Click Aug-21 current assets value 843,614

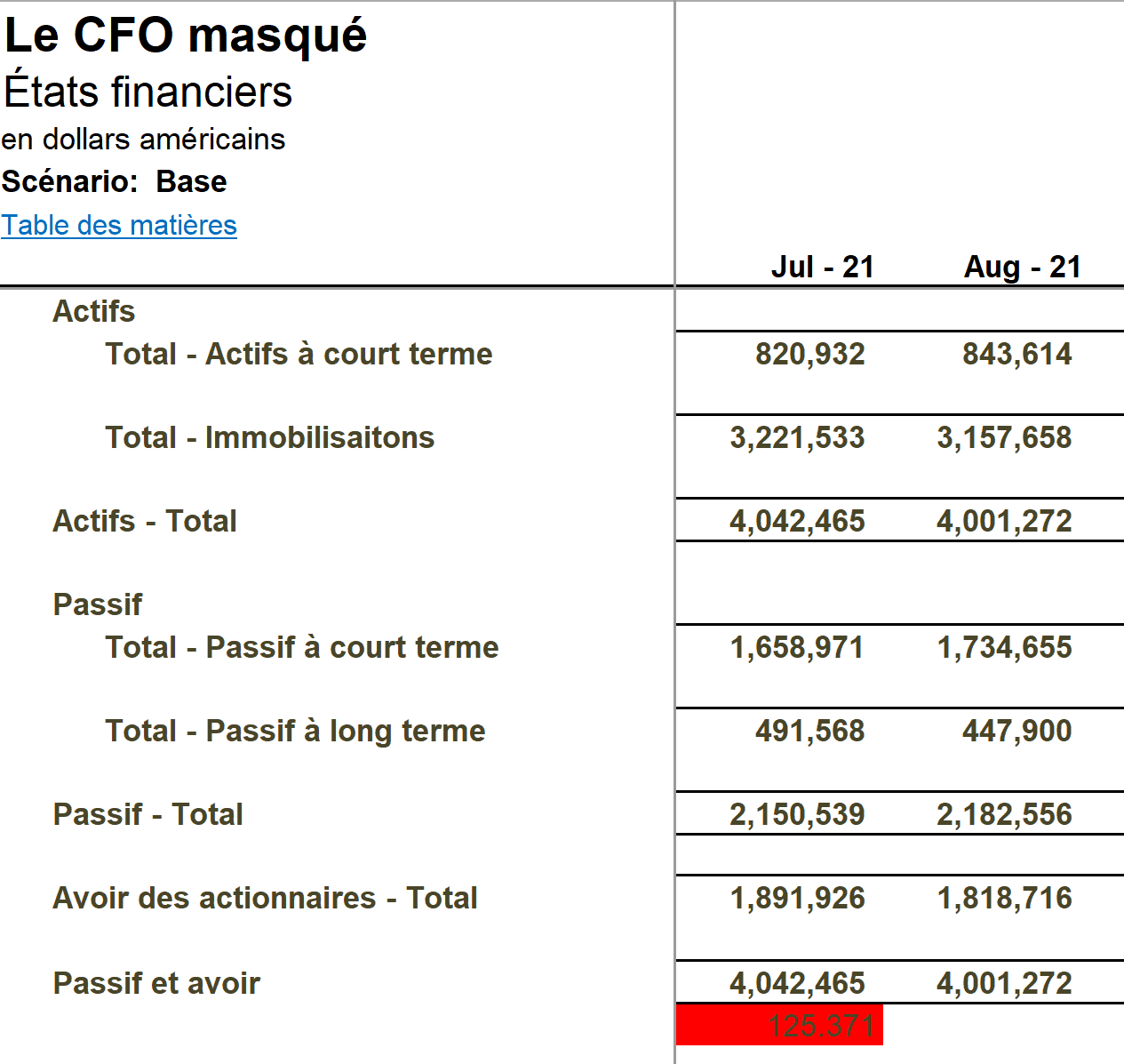pyautogui.click(x=1016, y=354)
